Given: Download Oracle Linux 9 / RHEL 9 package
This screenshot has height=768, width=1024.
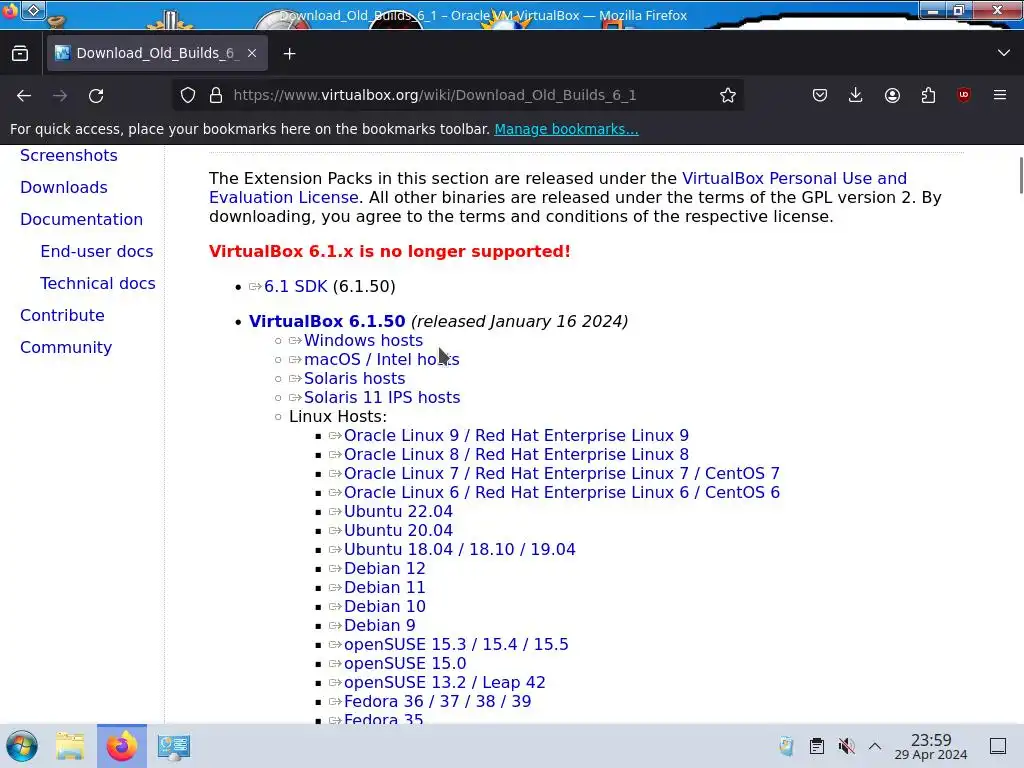Looking at the screenshot, I should (516, 436).
